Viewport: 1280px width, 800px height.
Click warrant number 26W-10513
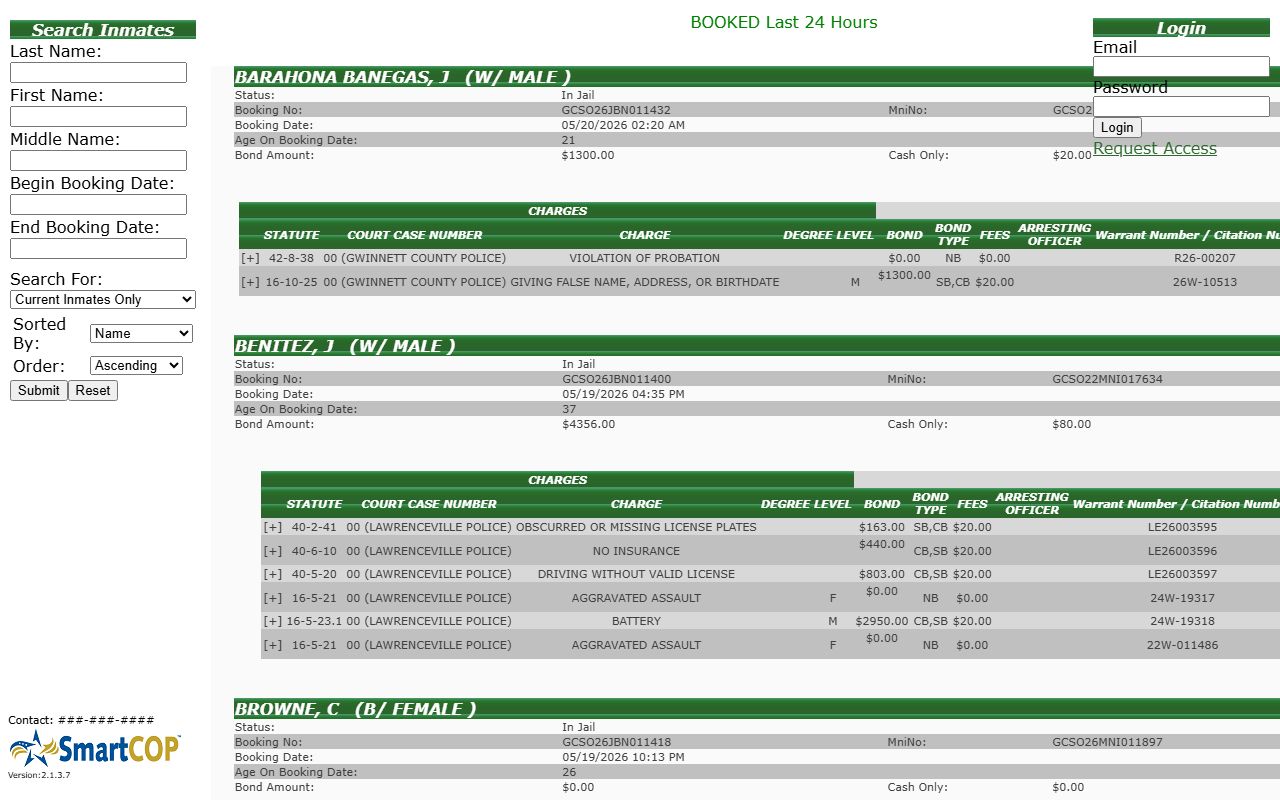click(x=1205, y=282)
